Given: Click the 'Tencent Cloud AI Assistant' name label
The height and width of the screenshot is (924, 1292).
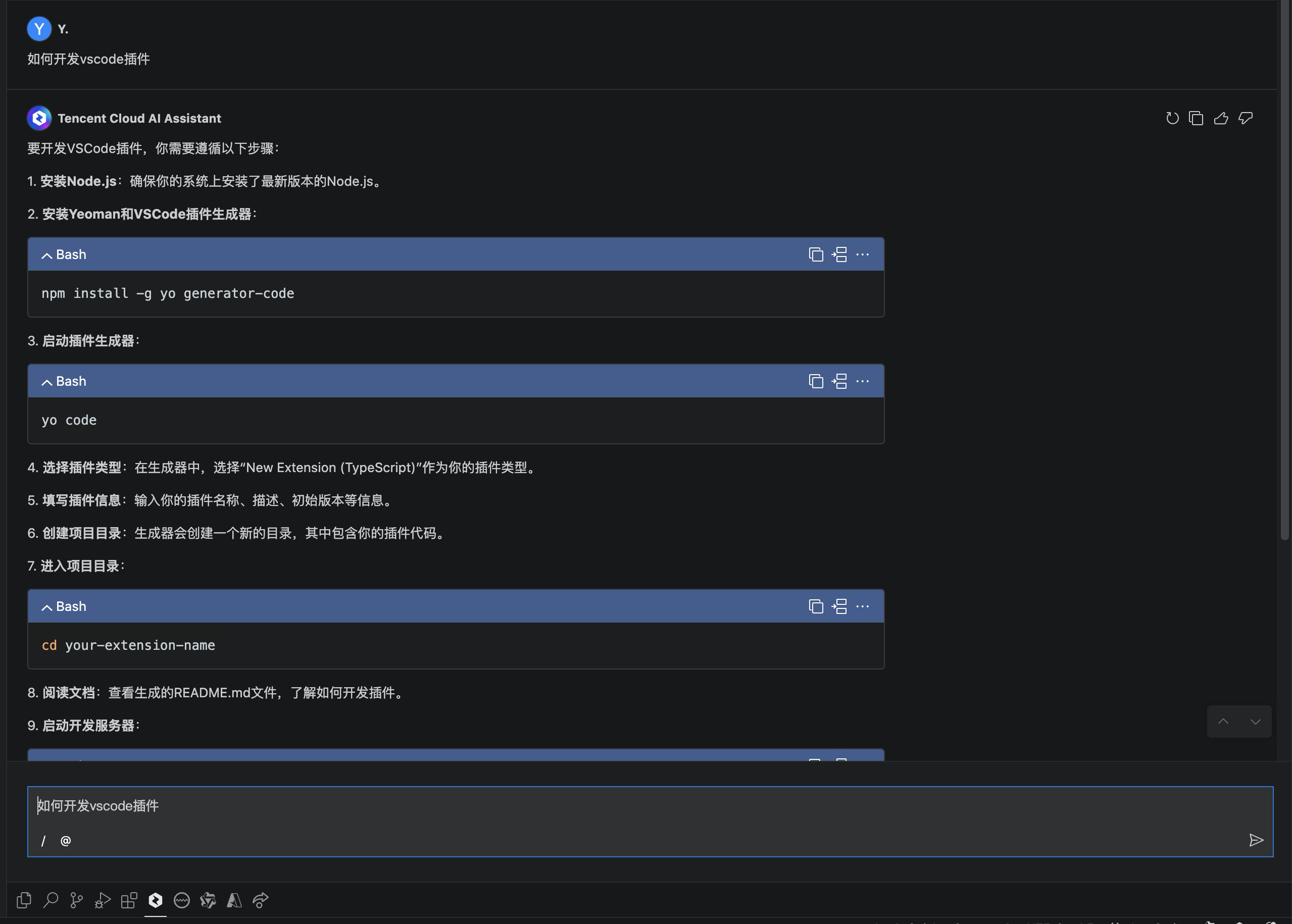Looking at the screenshot, I should (x=139, y=118).
